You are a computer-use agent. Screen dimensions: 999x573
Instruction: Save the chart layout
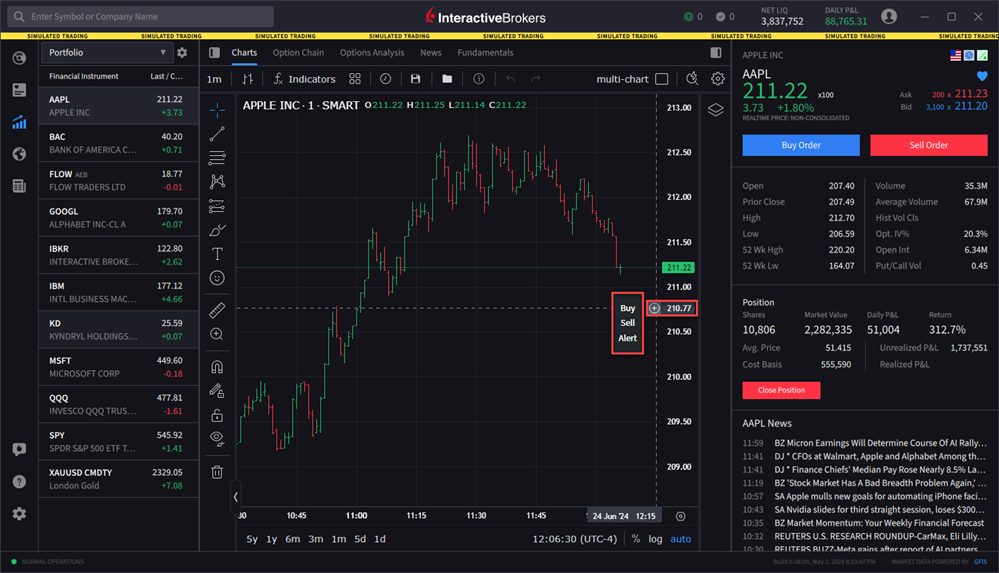[415, 79]
